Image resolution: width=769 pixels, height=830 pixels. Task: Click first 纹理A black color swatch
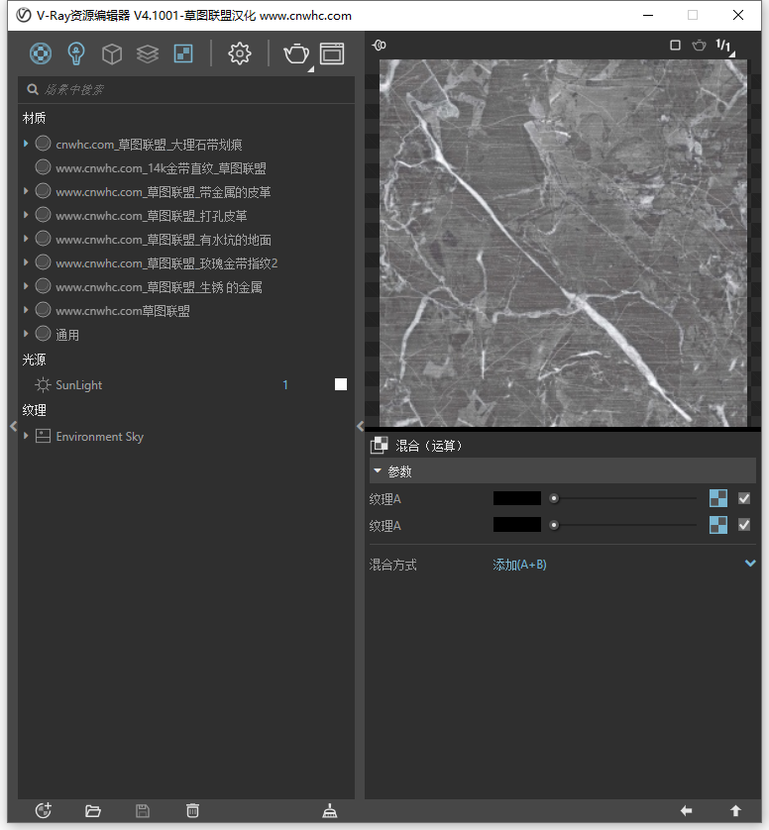tap(517, 498)
